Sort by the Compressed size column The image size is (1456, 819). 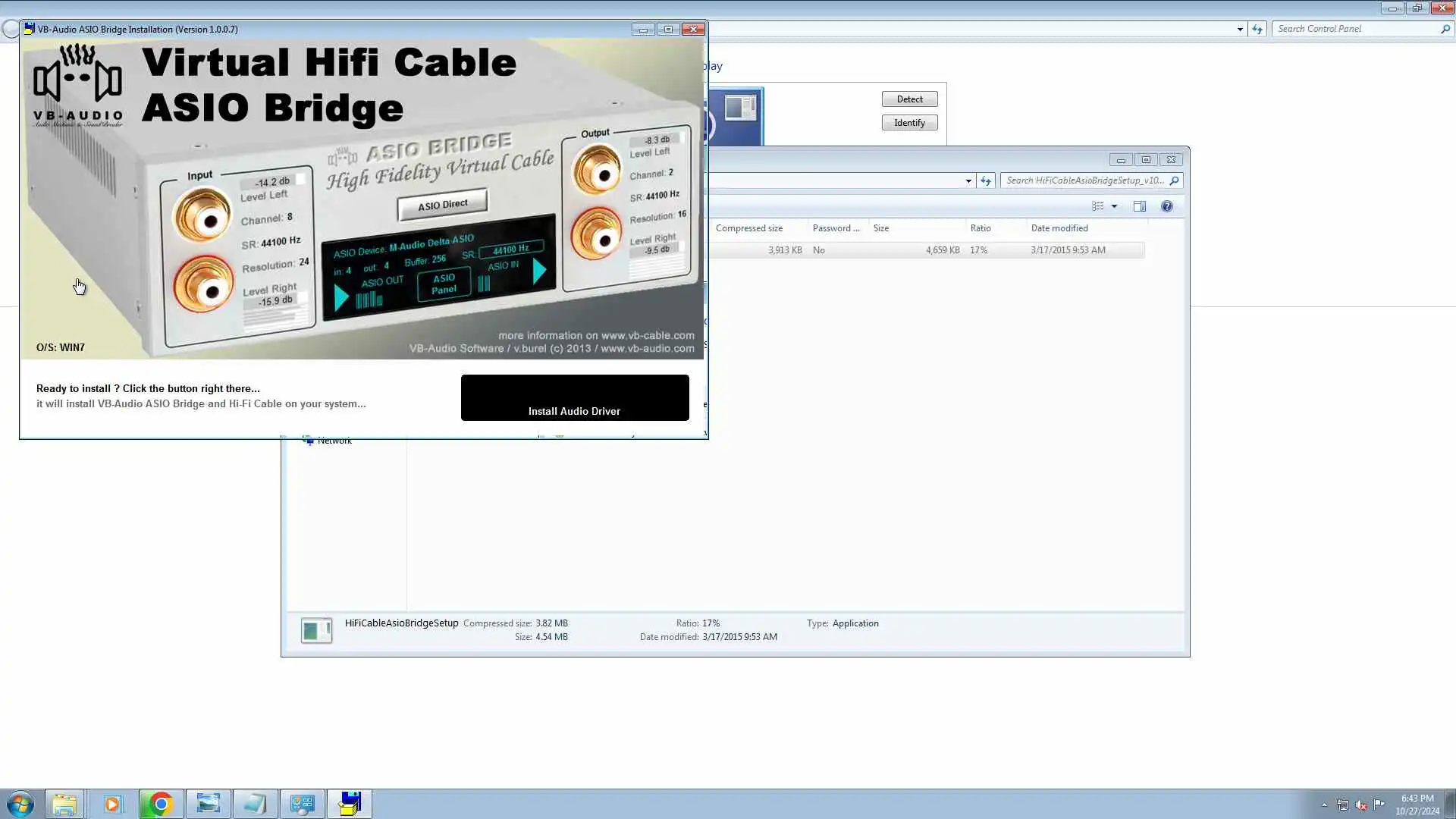748,228
